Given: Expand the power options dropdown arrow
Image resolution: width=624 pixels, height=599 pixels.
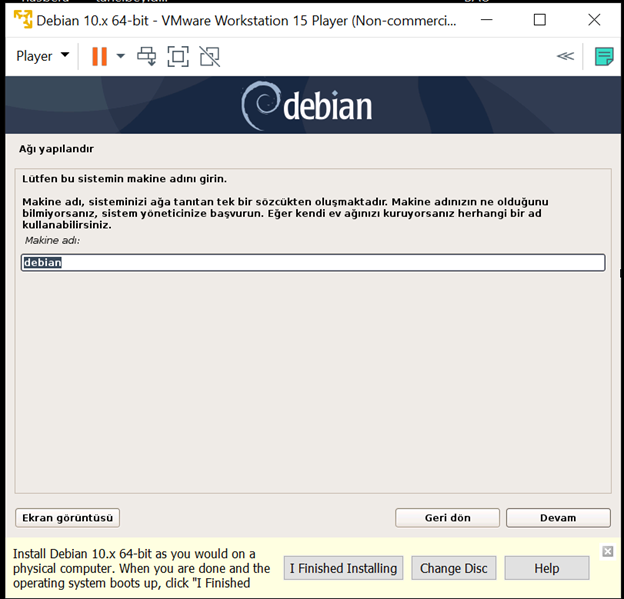Looking at the screenshot, I should (x=121, y=56).
